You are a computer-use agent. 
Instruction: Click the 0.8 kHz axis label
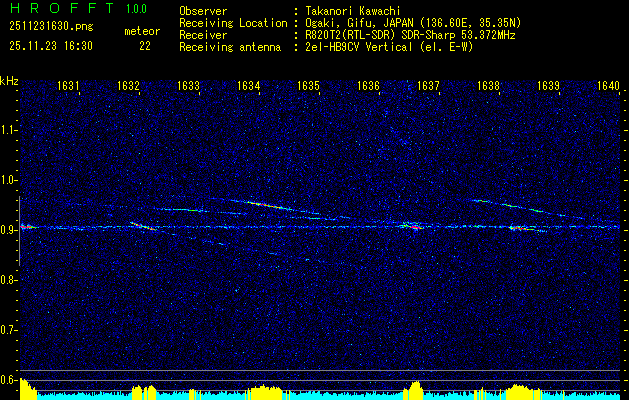8,280
